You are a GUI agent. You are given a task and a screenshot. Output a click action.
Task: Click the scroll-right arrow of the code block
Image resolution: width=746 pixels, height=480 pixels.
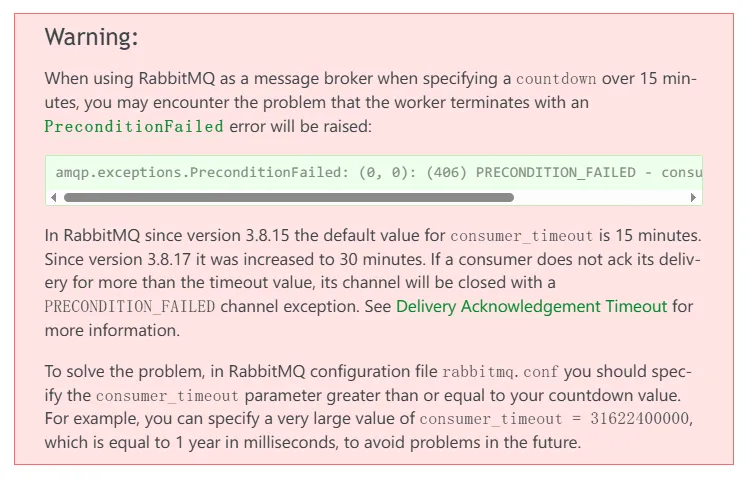[693, 197]
